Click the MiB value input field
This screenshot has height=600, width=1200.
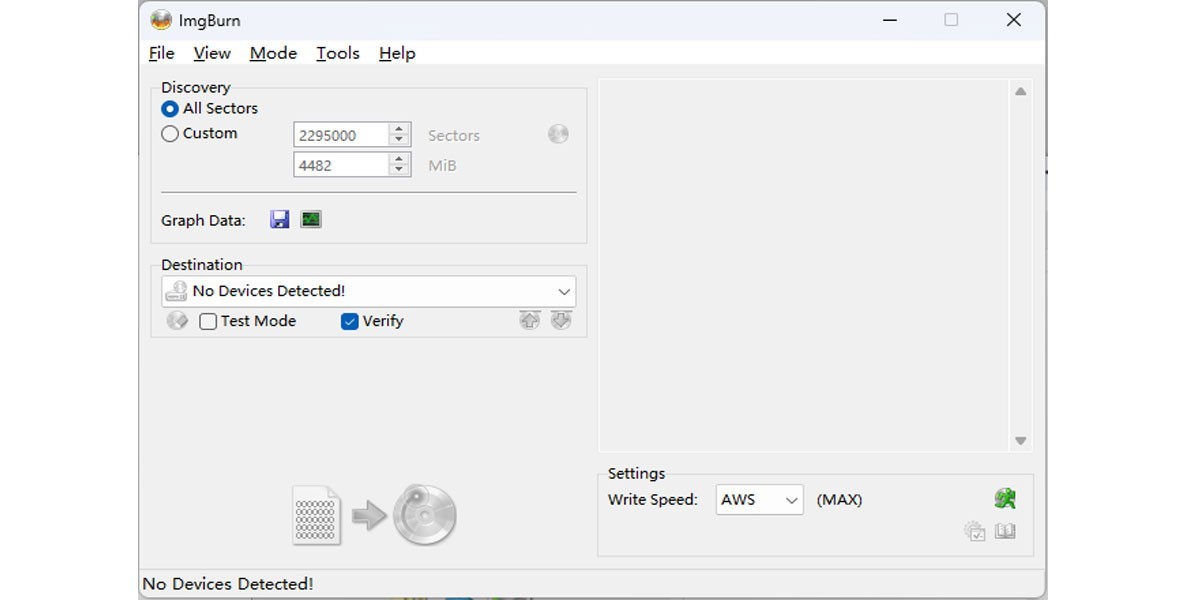pyautogui.click(x=340, y=166)
